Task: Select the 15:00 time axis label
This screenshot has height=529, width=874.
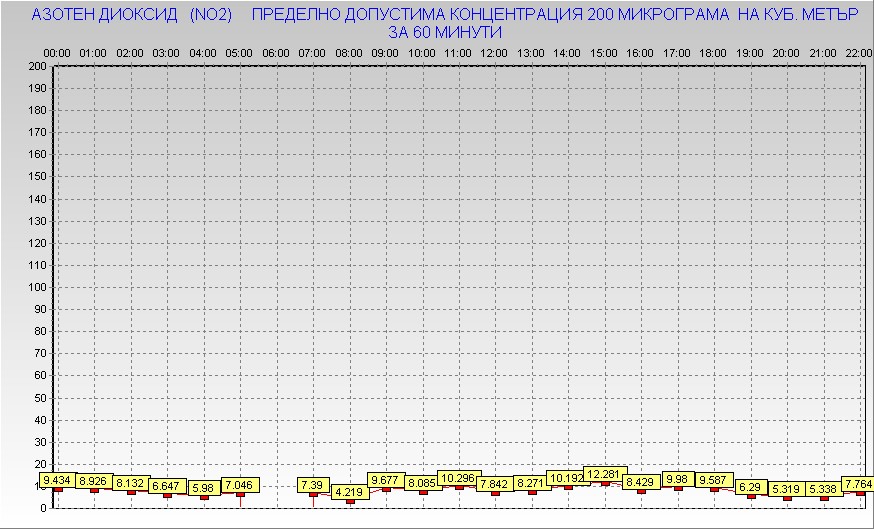Action: pos(604,52)
